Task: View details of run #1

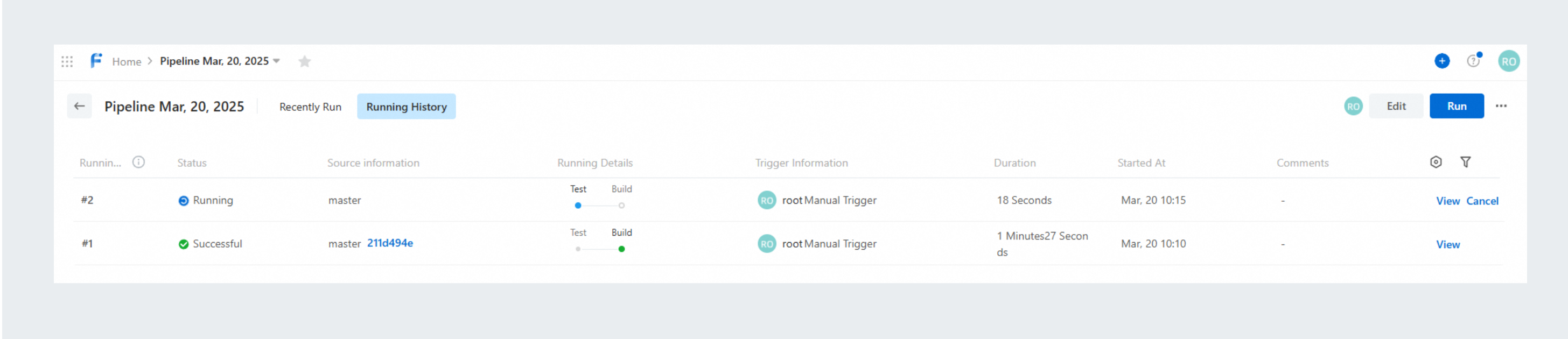Action: pos(1447,245)
